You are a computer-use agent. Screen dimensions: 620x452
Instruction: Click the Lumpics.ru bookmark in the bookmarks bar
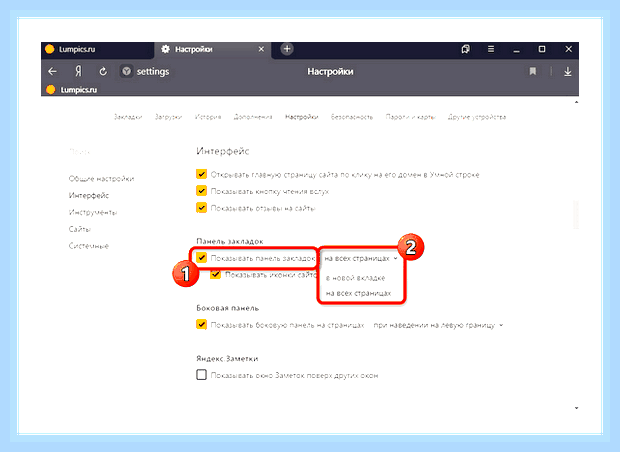click(x=72, y=90)
